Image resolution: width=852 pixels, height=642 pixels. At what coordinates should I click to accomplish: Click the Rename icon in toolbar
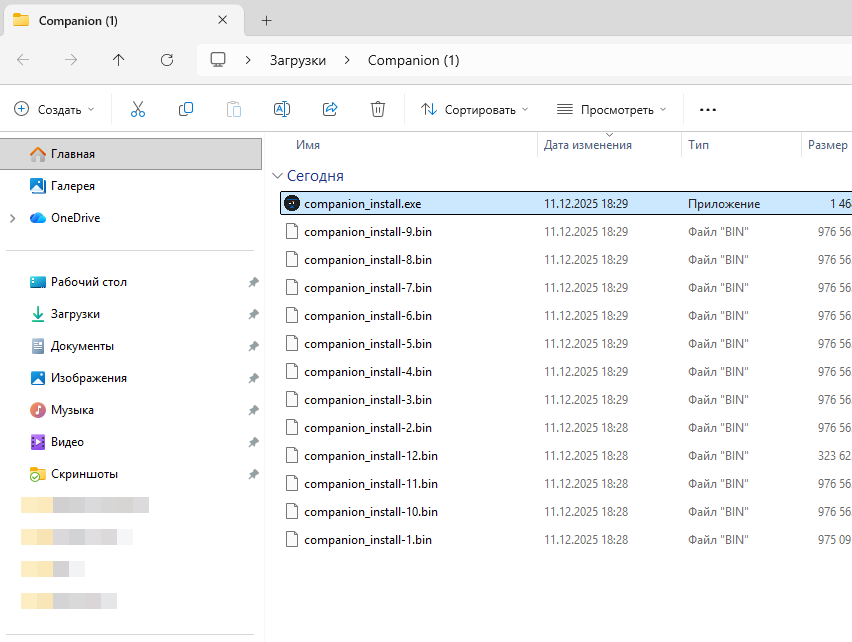pyautogui.click(x=282, y=109)
